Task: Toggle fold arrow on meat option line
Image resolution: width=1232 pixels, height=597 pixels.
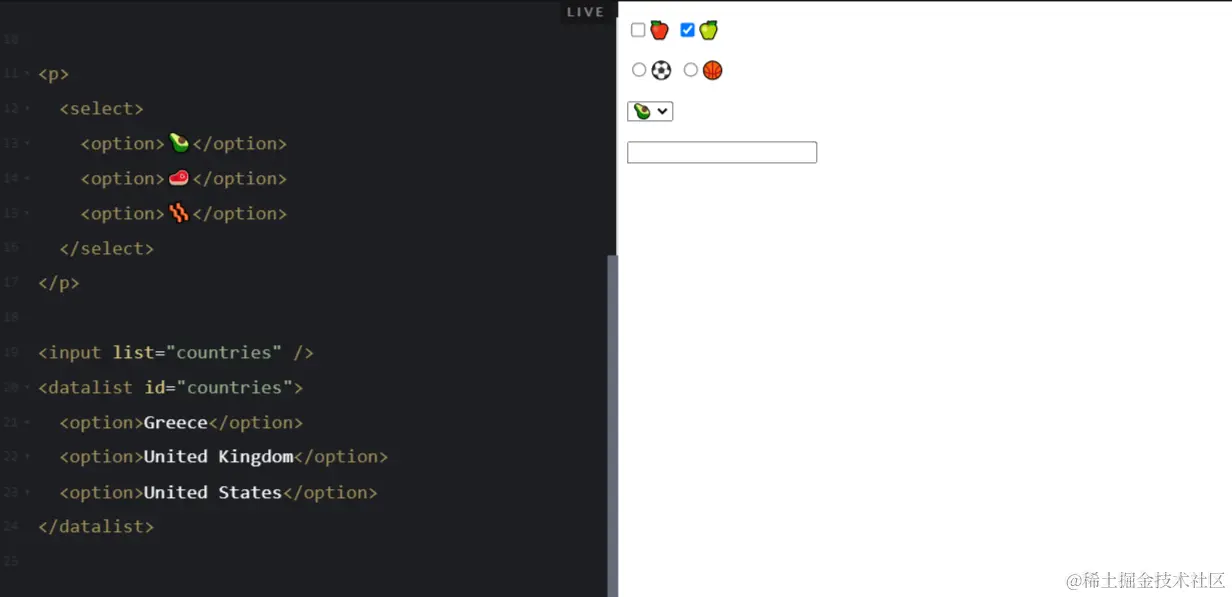Action: (27, 179)
